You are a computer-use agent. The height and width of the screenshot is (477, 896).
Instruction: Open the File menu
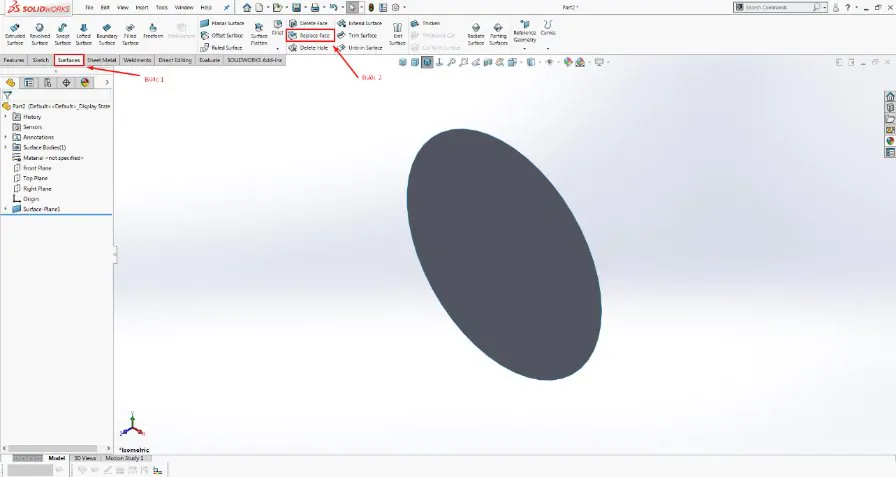click(x=89, y=7)
